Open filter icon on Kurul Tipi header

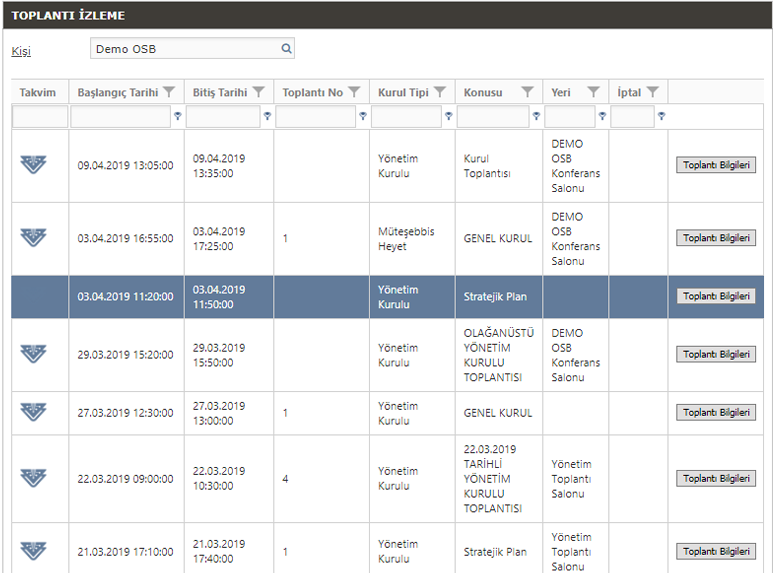tap(439, 92)
